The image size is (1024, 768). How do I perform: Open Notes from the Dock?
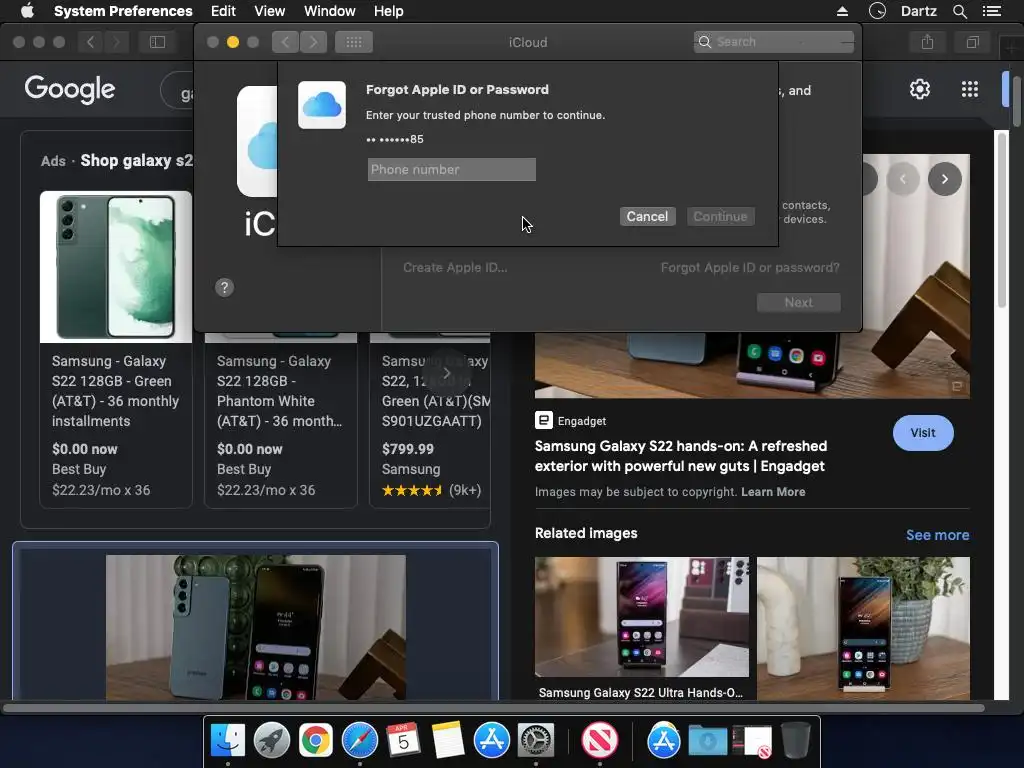tap(447, 741)
